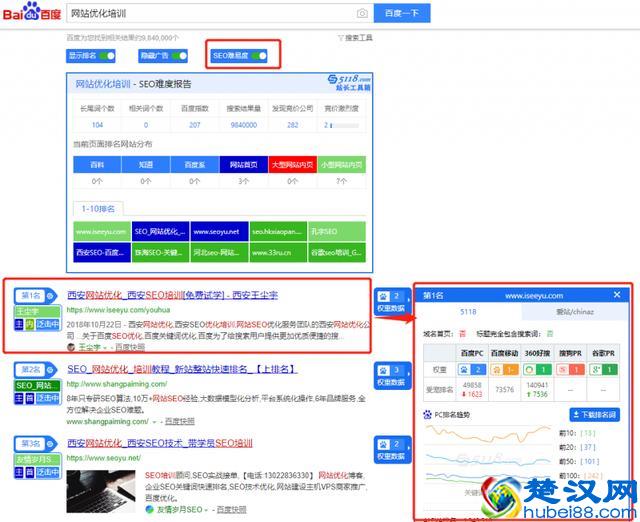Click the 下载排名词 download button
The image size is (640, 522).
pyautogui.click(x=595, y=415)
